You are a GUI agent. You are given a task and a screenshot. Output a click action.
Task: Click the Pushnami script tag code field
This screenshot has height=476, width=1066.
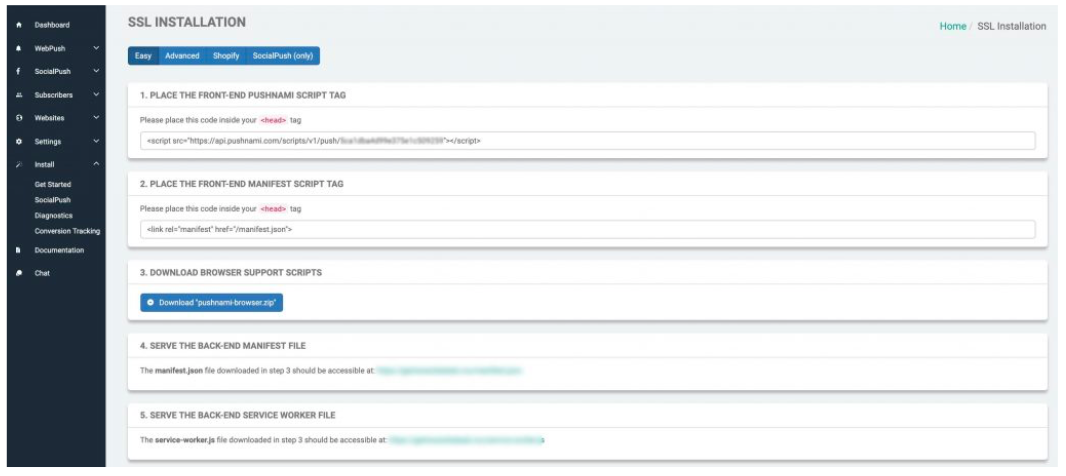(587, 141)
